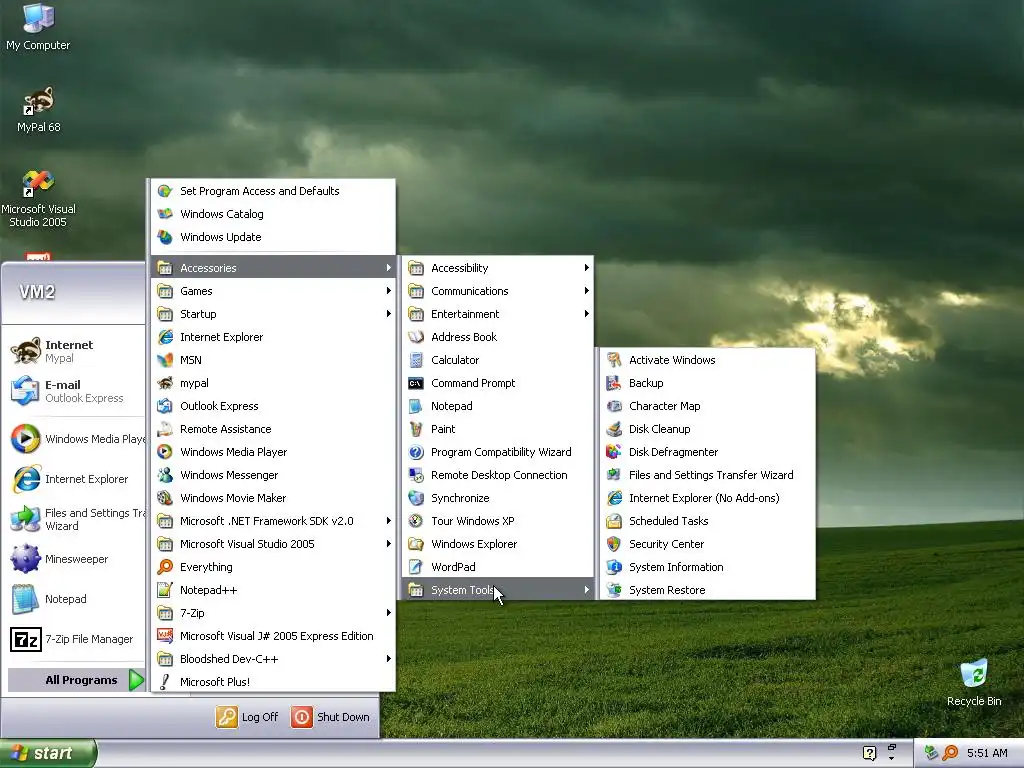This screenshot has width=1024, height=768.
Task: Open Windows Movie Maker icon
Action: click(165, 498)
